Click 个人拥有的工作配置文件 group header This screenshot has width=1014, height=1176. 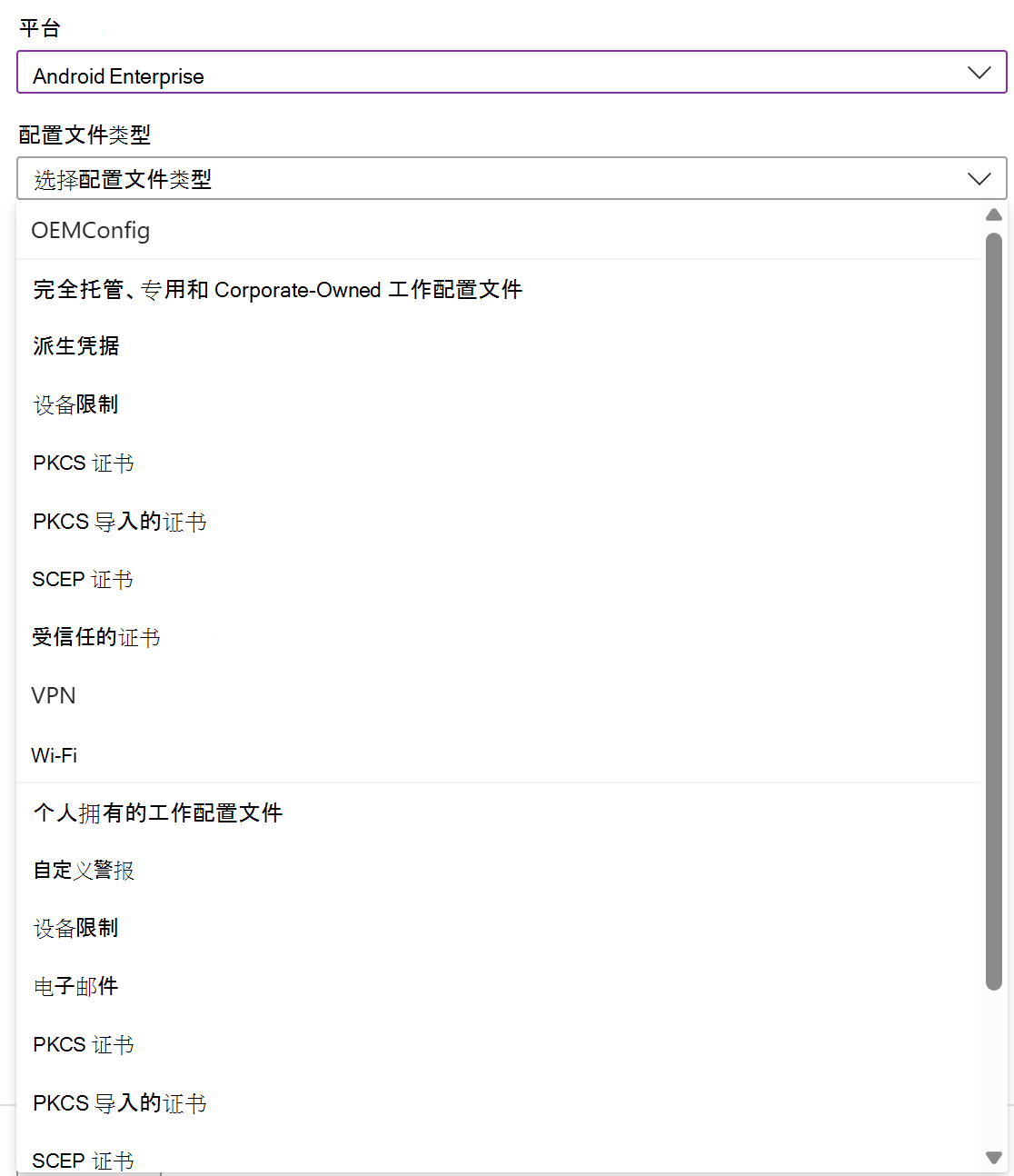158,812
